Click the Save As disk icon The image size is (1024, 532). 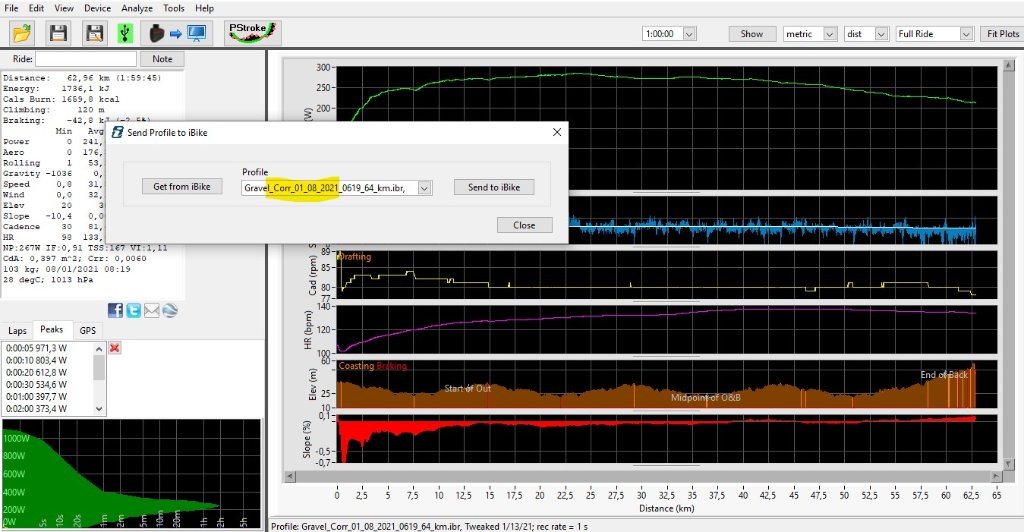point(94,33)
